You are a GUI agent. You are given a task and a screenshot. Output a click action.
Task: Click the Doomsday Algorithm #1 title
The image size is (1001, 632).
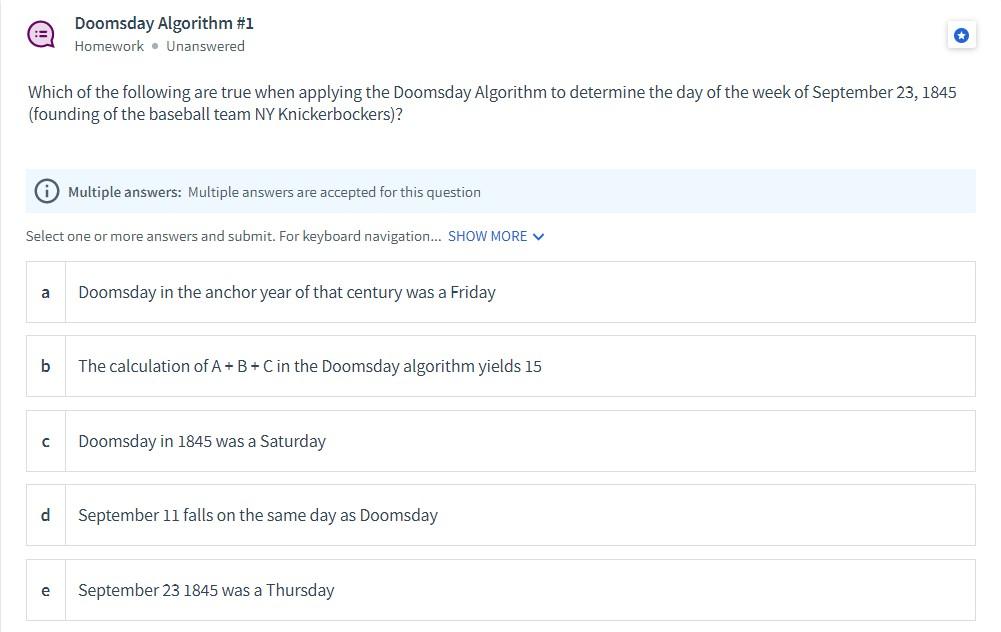(164, 24)
